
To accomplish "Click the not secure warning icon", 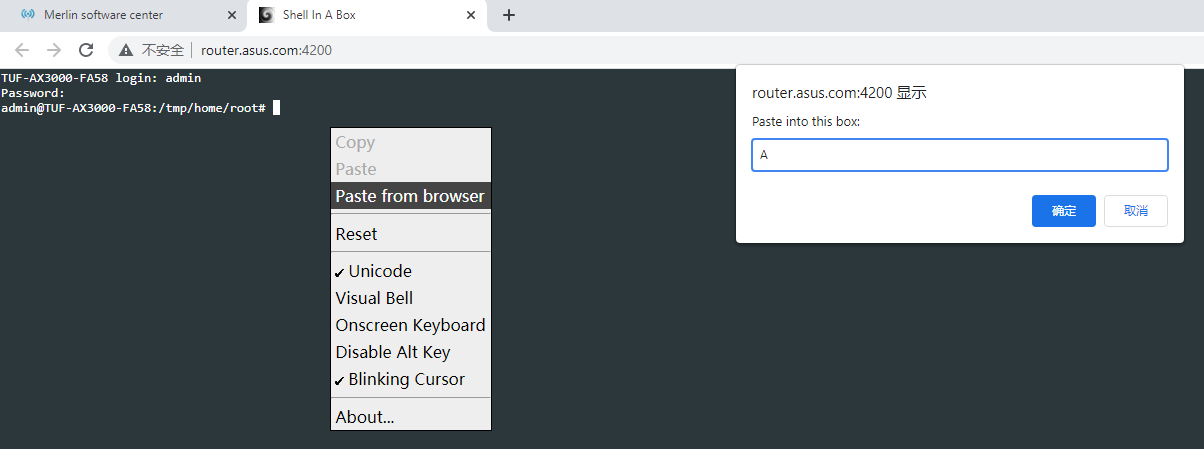I will [x=126, y=50].
